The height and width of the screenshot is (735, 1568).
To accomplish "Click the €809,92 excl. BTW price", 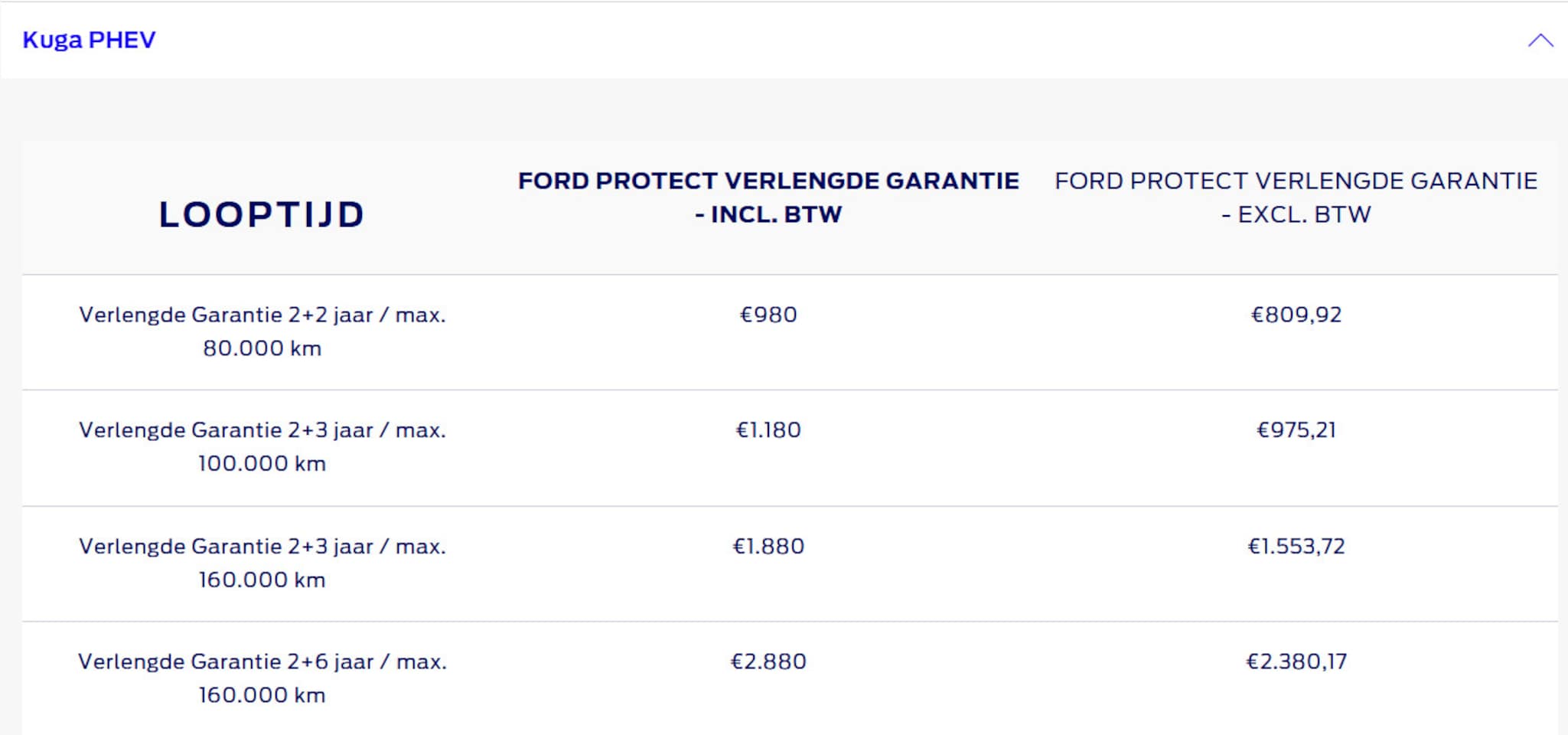I will tap(1296, 315).
